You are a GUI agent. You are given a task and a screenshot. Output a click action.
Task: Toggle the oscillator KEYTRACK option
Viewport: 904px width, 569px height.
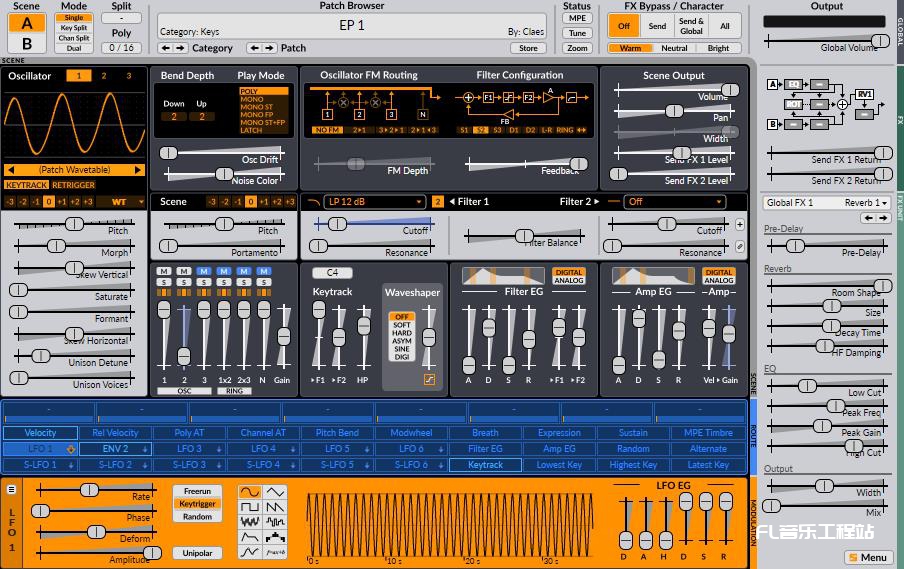27,185
